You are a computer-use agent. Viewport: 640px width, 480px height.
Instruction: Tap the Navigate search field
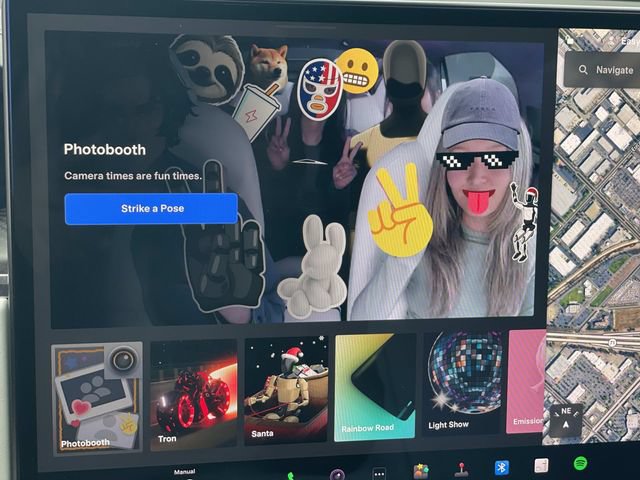[602, 70]
